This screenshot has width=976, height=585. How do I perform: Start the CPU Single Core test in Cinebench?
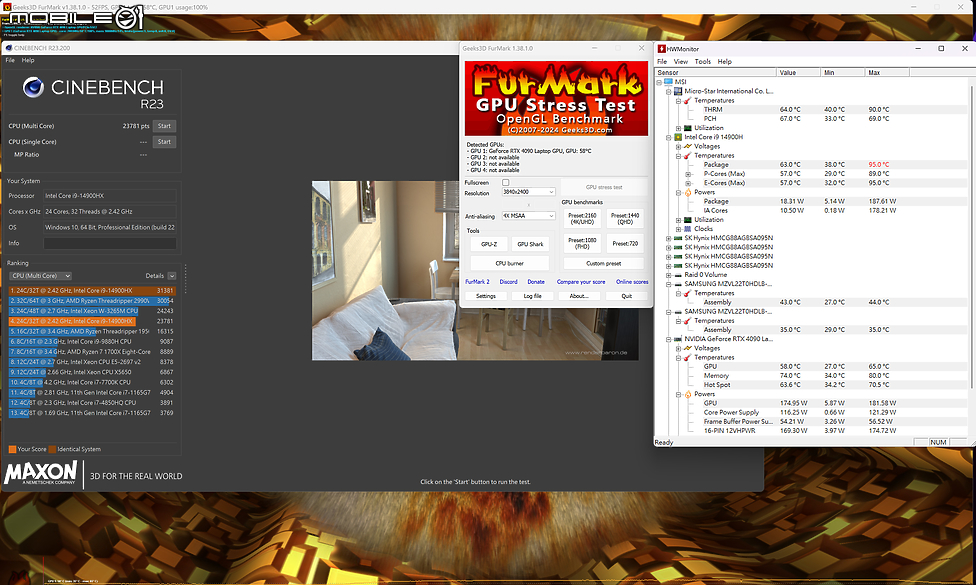coord(164,142)
